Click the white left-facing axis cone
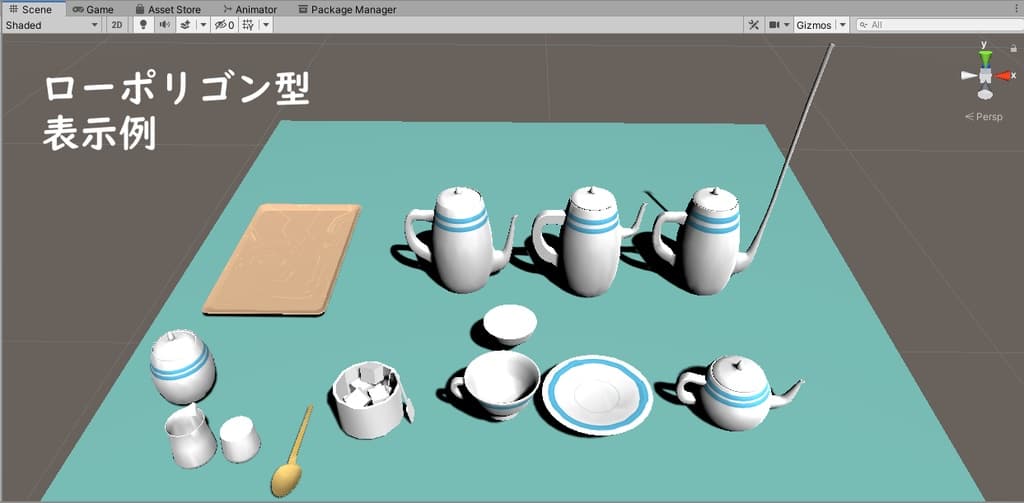This screenshot has height=503, width=1024. click(968, 76)
